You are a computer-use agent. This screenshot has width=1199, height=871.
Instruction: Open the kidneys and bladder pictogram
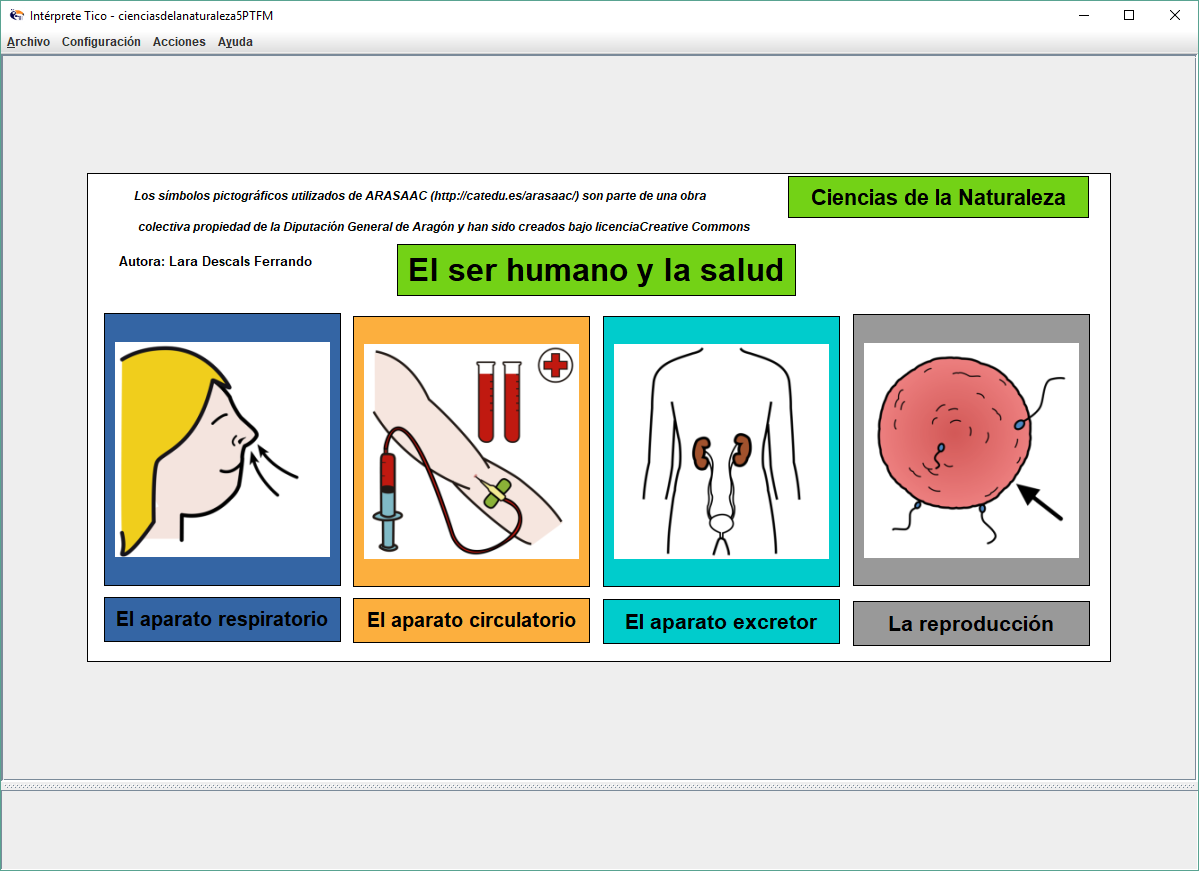coord(721,451)
